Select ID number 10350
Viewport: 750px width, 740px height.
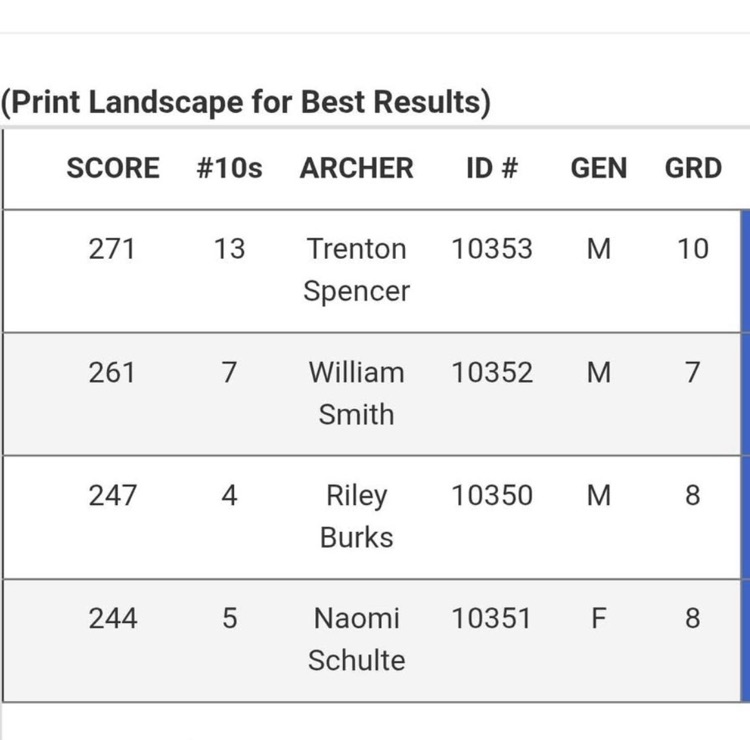point(491,496)
